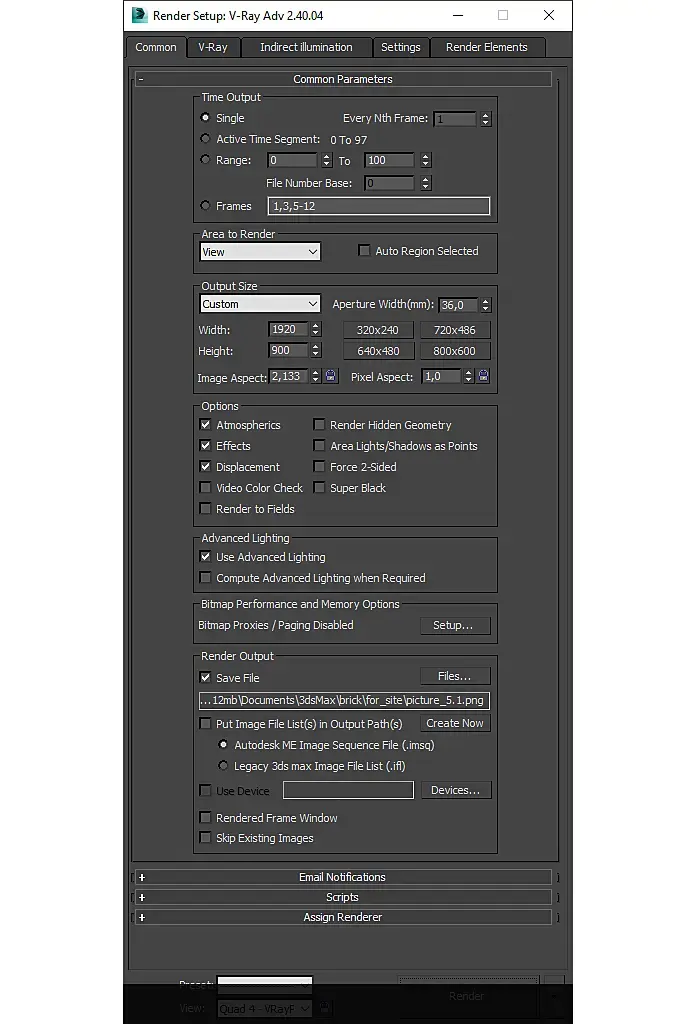The height and width of the screenshot is (1024, 696).
Task: Click the 3ds Max application icon in title bar
Action: click(x=139, y=15)
